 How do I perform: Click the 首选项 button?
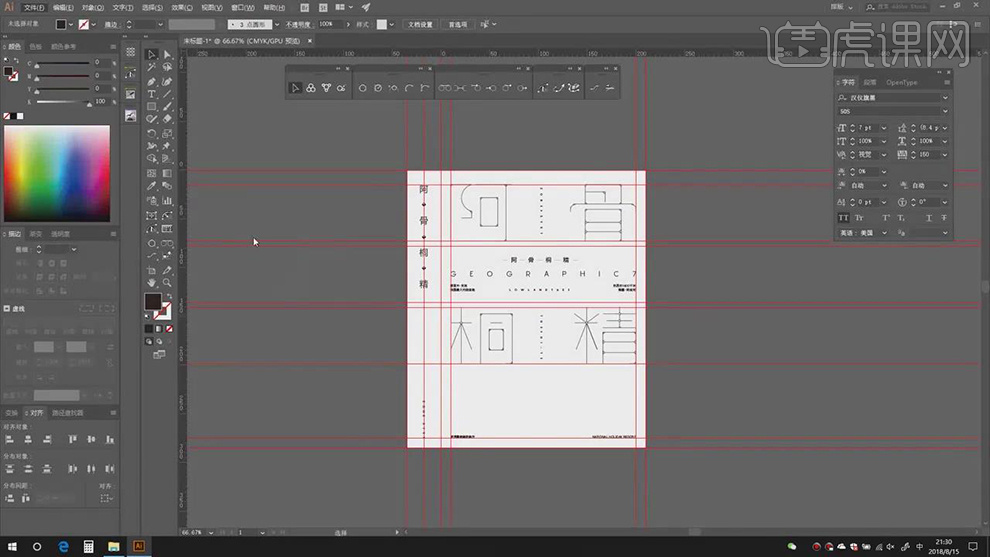tap(457, 24)
